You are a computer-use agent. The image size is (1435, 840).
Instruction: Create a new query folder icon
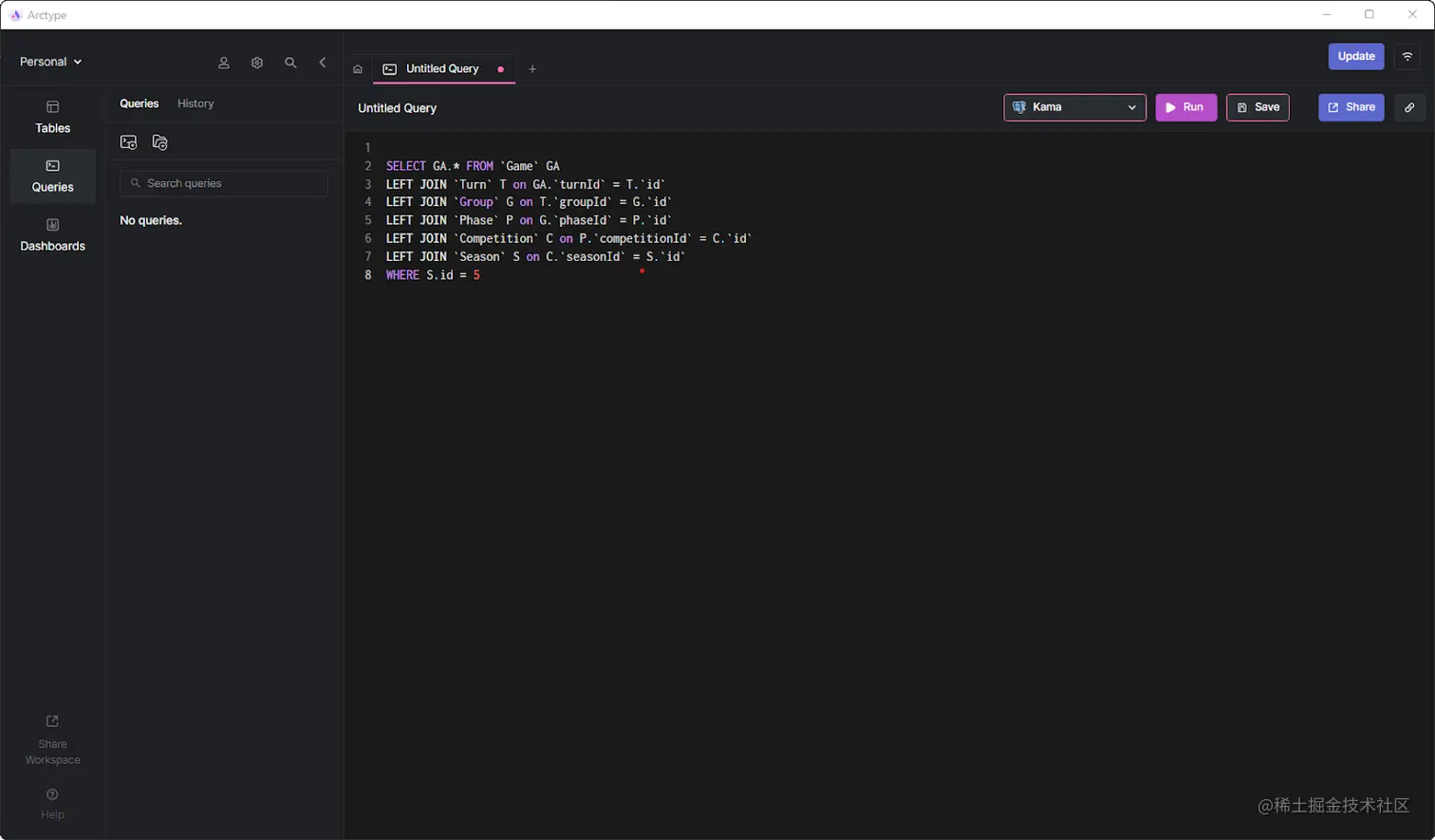(x=159, y=142)
